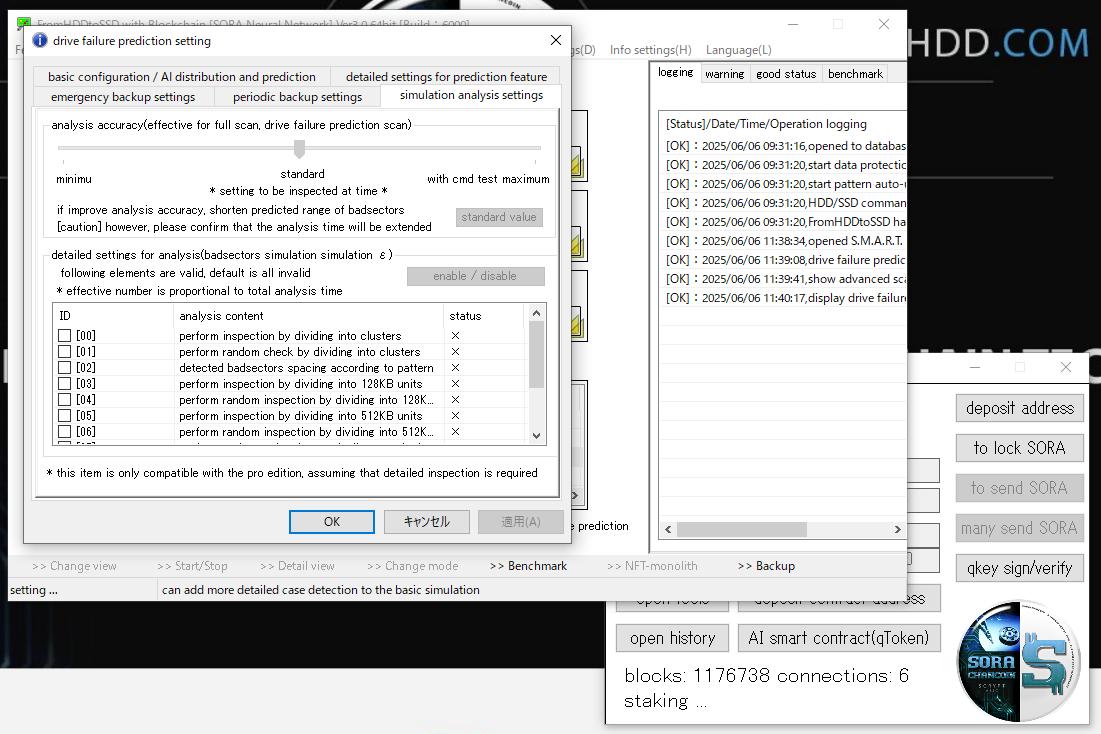This screenshot has height=734, width=1101.
Task: Click log entry 'opened S.M.A.R.T.' at 11:38:34
Action: click(784, 241)
